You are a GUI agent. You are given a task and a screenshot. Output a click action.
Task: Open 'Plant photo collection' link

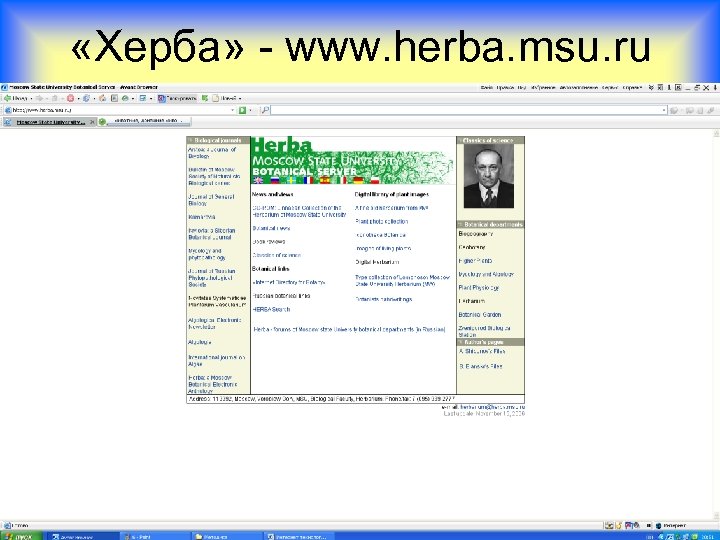382,221
